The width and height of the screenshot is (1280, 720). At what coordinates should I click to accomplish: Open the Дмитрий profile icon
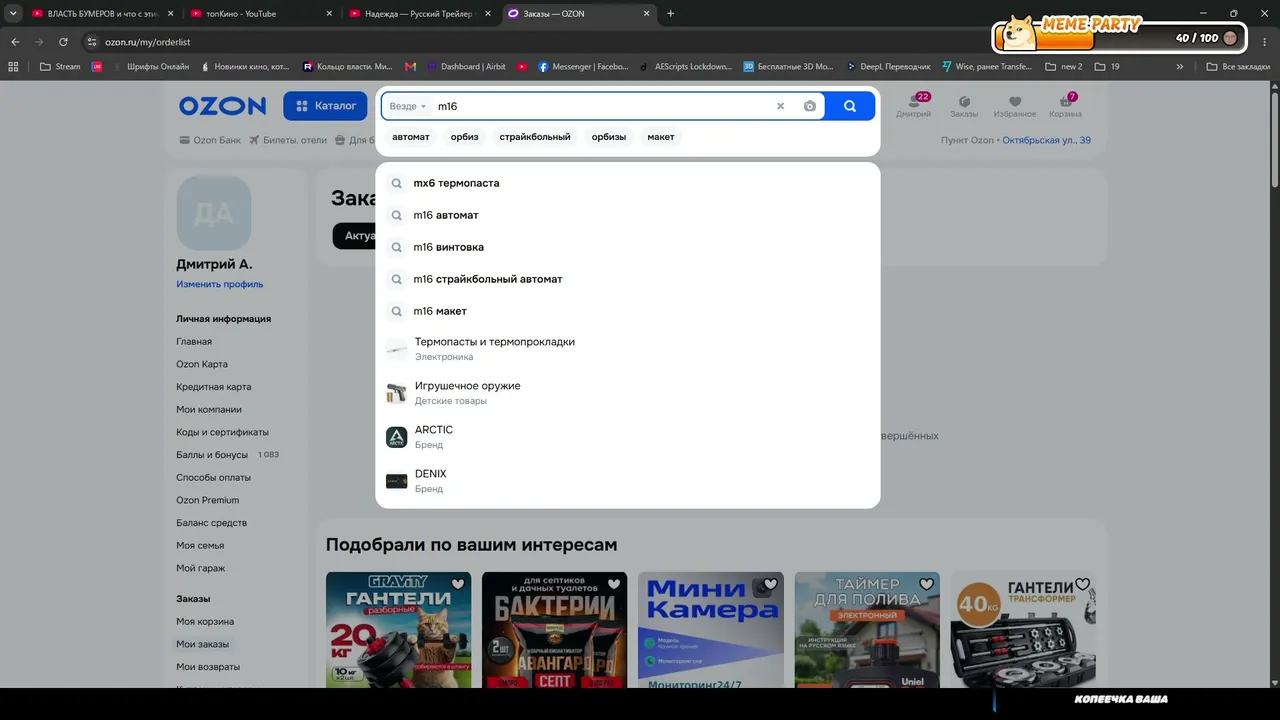coord(913,105)
